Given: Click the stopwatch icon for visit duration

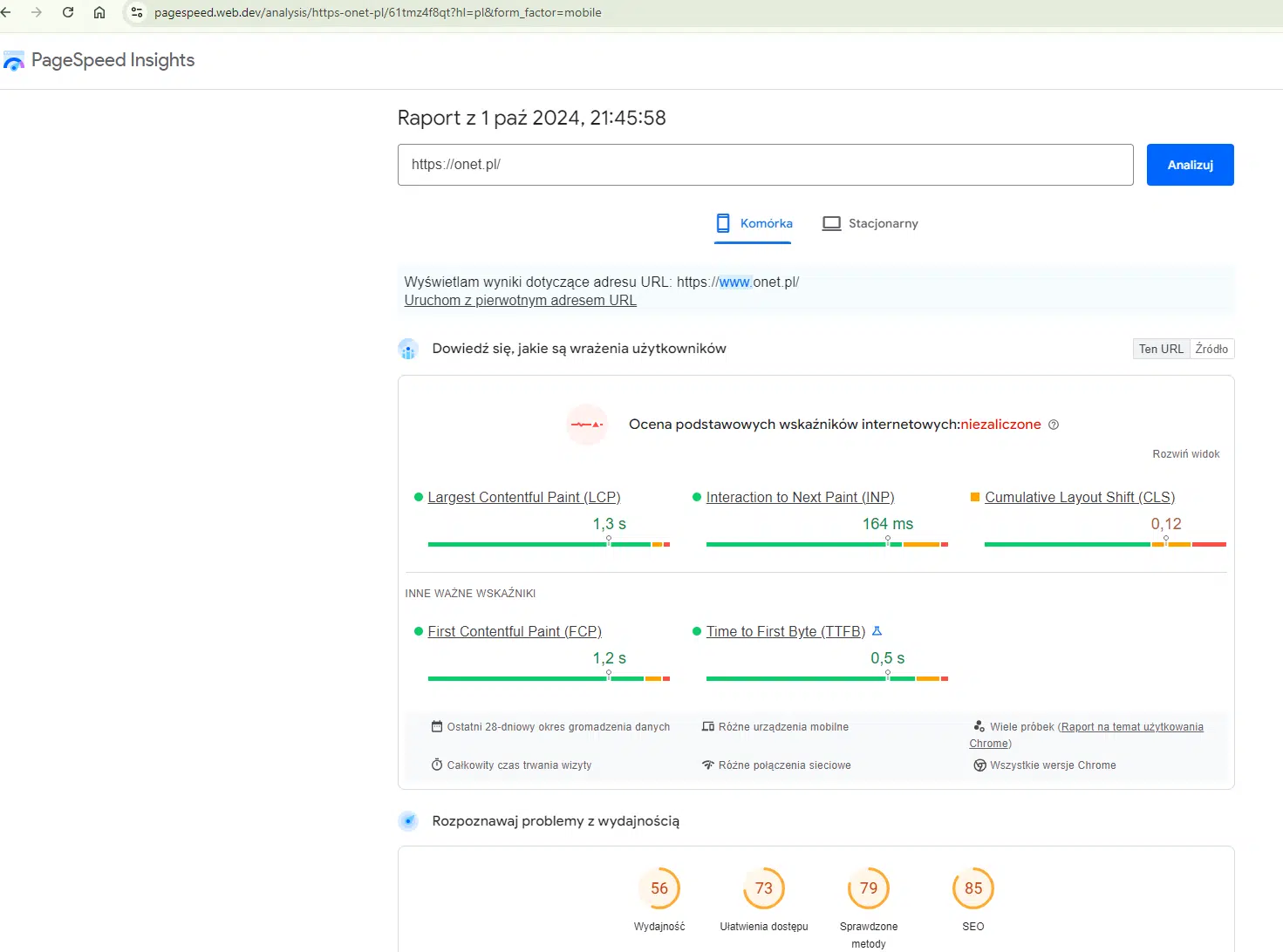Looking at the screenshot, I should [437, 765].
